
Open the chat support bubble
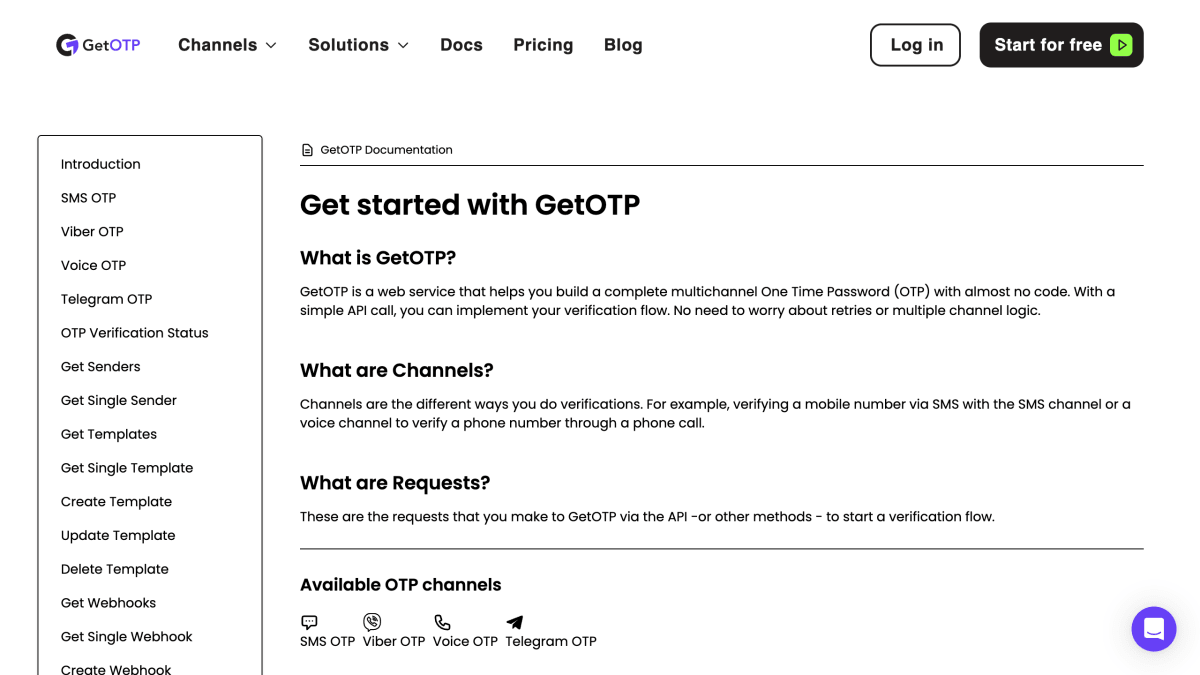pos(1154,629)
